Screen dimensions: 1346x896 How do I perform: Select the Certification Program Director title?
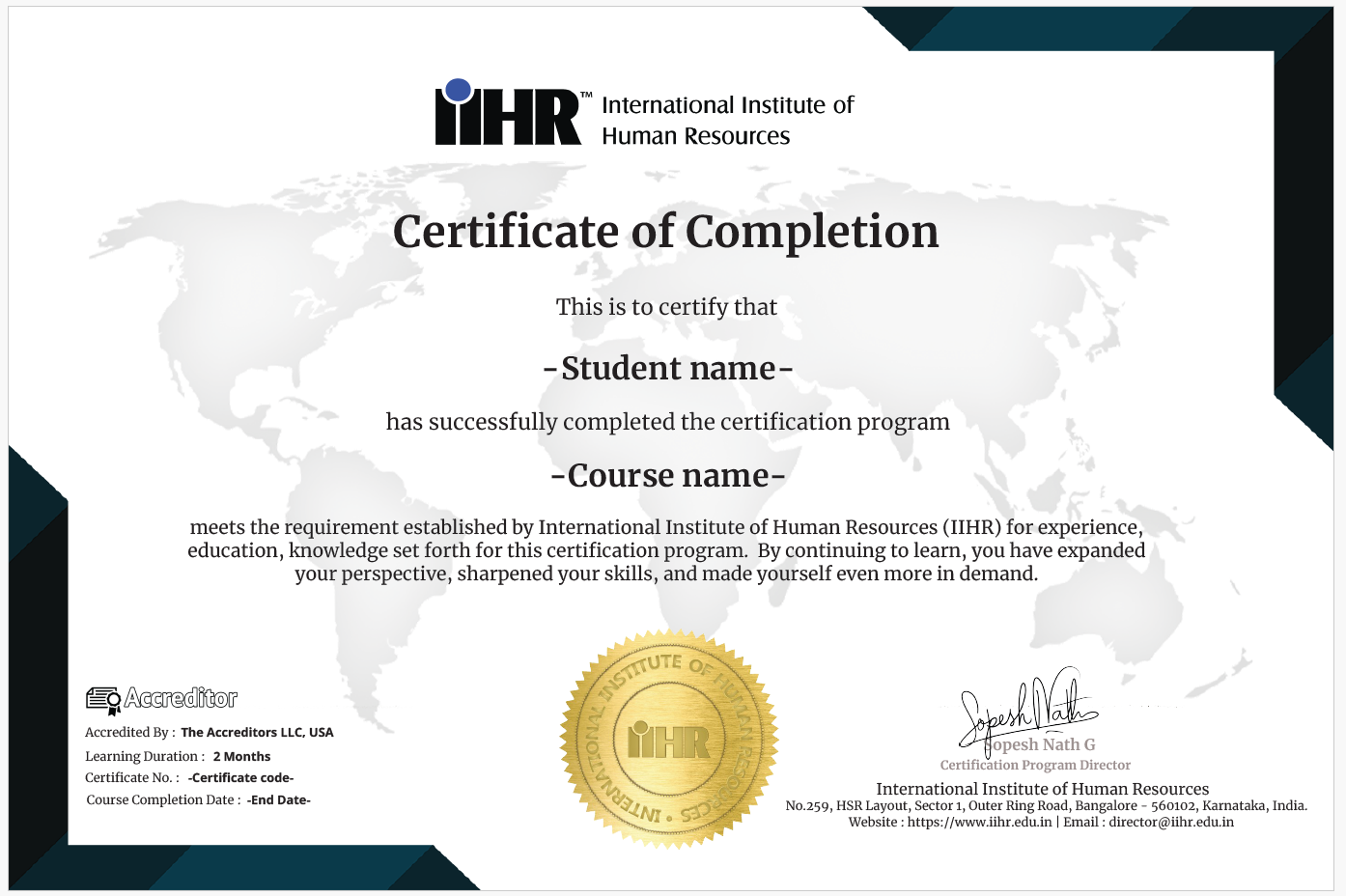click(1035, 766)
